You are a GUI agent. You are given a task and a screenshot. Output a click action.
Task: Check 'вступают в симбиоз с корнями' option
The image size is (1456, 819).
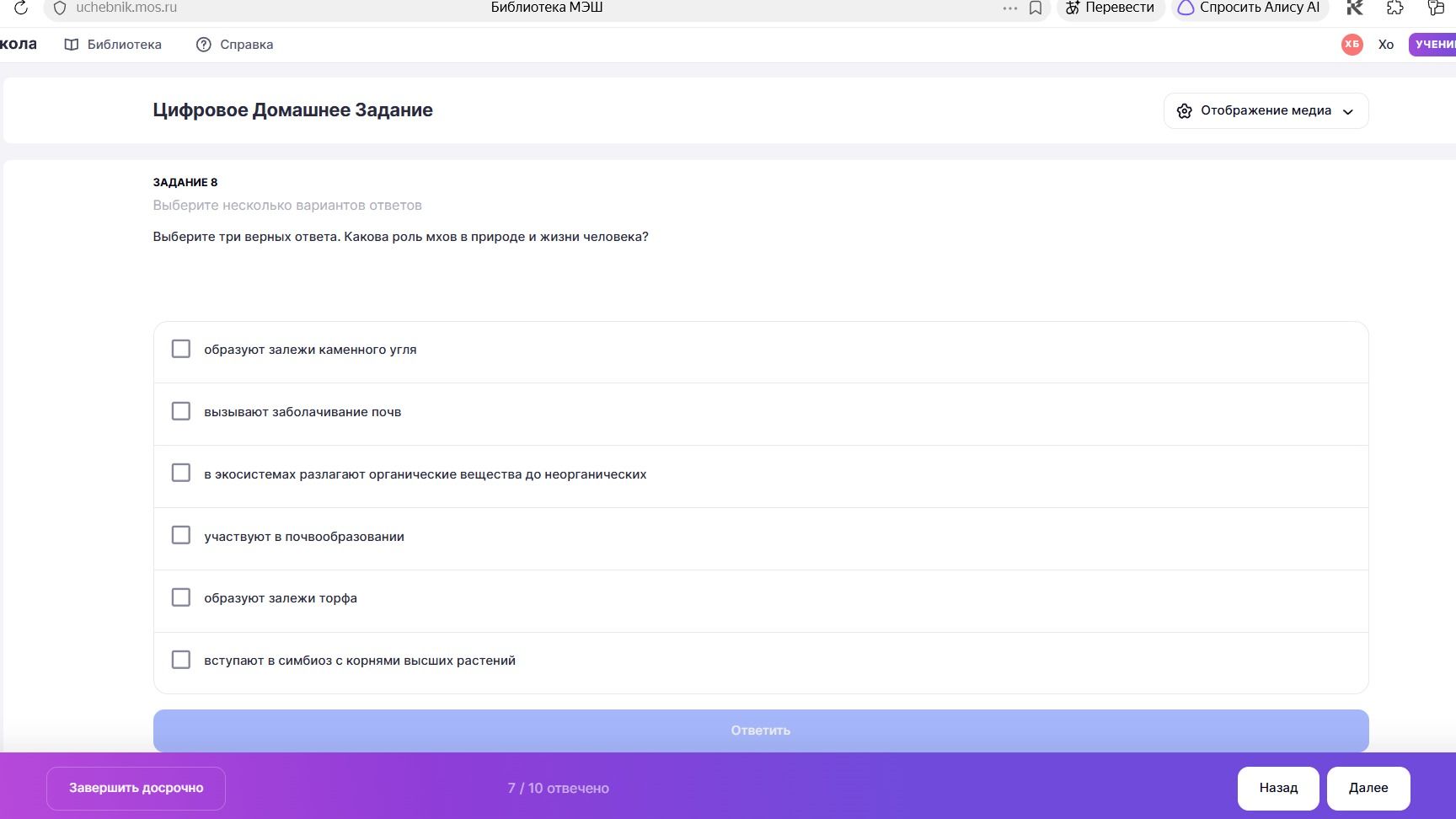pos(181,660)
